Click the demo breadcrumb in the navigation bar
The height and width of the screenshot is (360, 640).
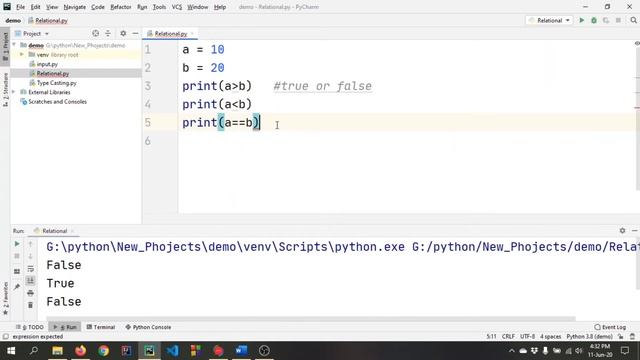pos(13,20)
